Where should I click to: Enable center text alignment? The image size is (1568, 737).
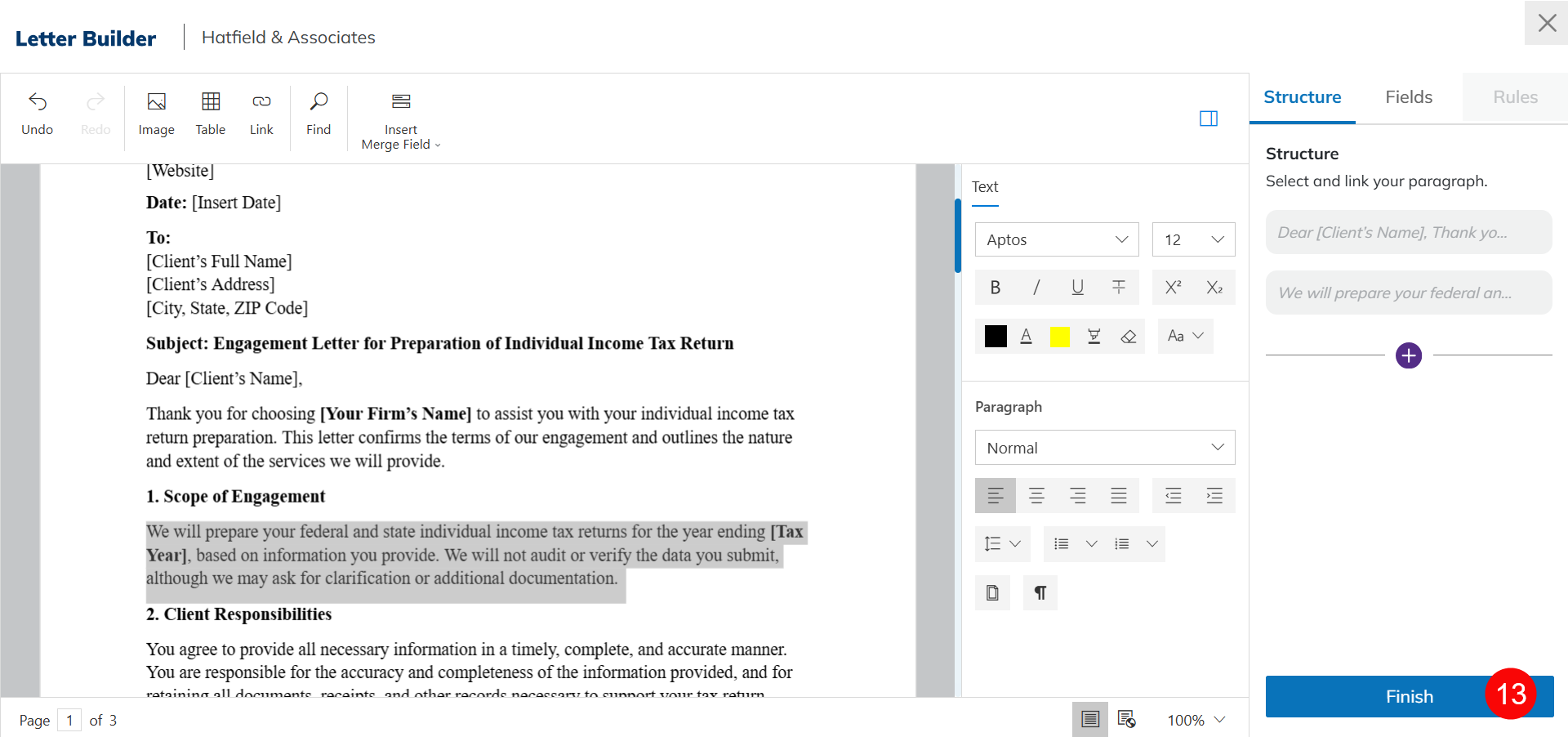[x=1036, y=496]
